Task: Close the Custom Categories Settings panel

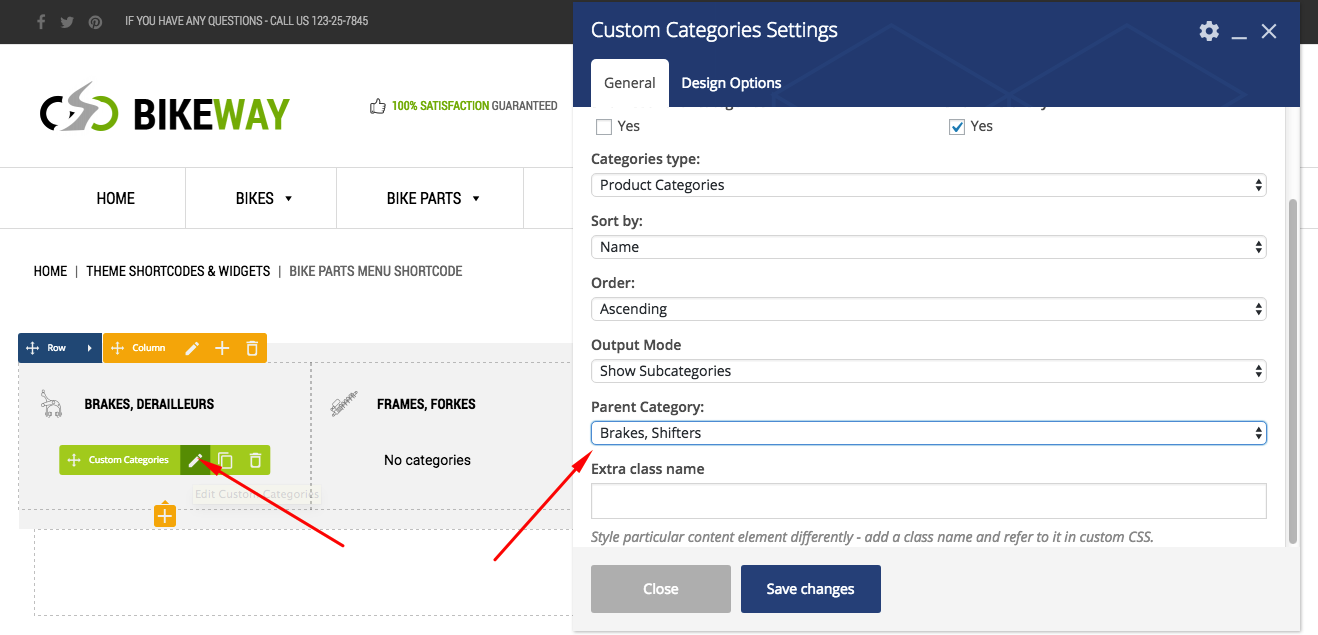Action: point(1269,31)
